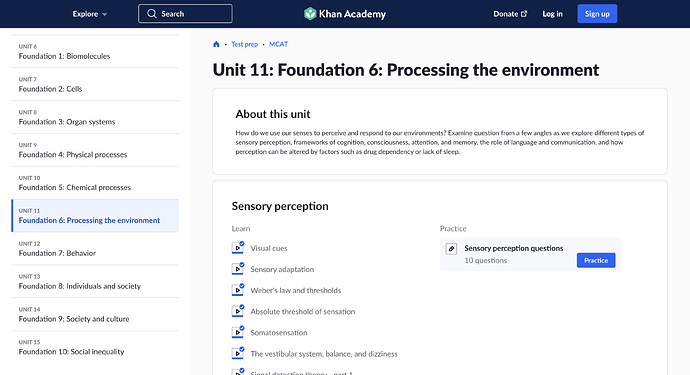
Task: Click the blue Practice button
Action: 596,261
